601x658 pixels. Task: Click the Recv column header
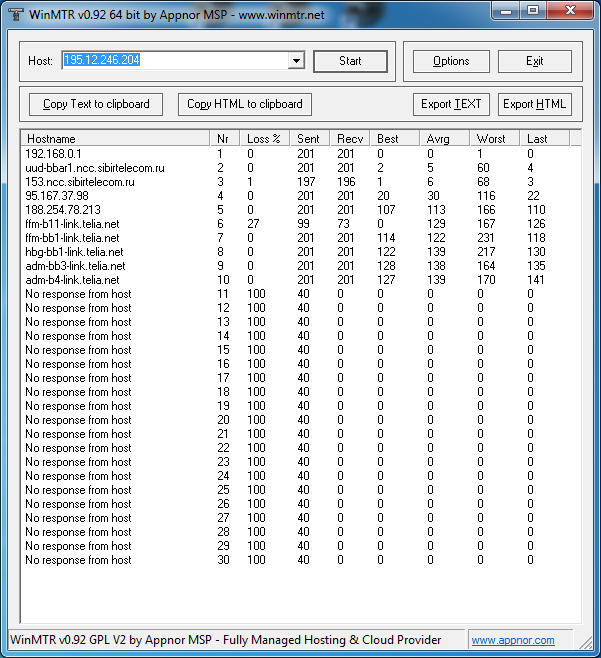350,138
